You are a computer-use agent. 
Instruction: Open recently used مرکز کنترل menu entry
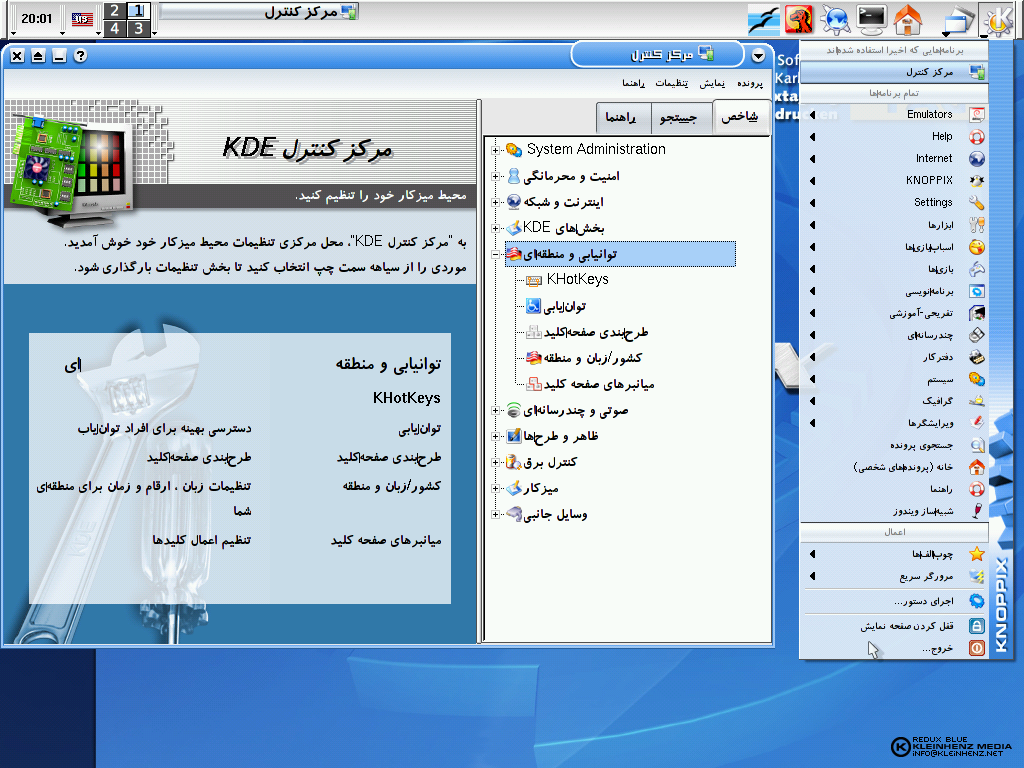(x=893, y=72)
